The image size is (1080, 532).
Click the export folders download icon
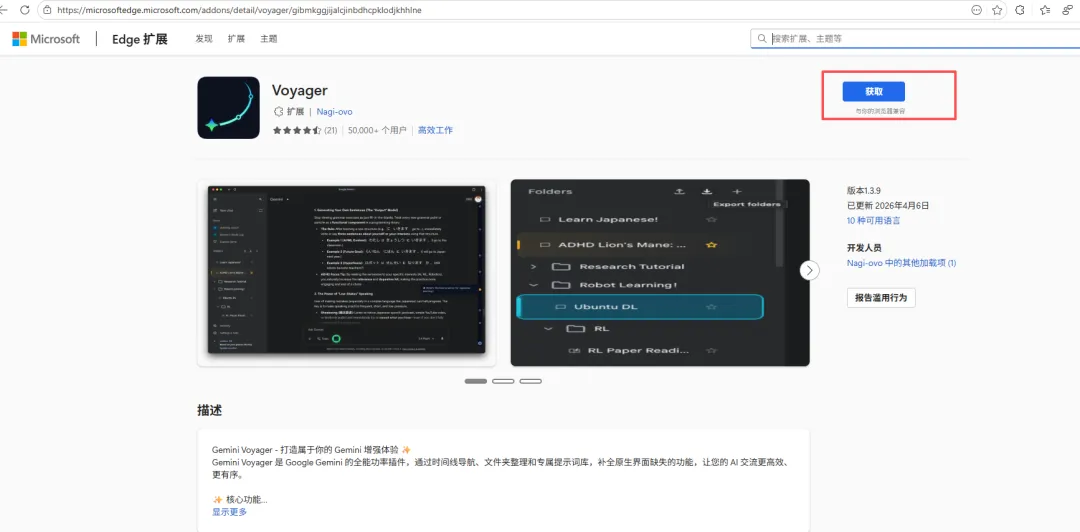tap(707, 192)
